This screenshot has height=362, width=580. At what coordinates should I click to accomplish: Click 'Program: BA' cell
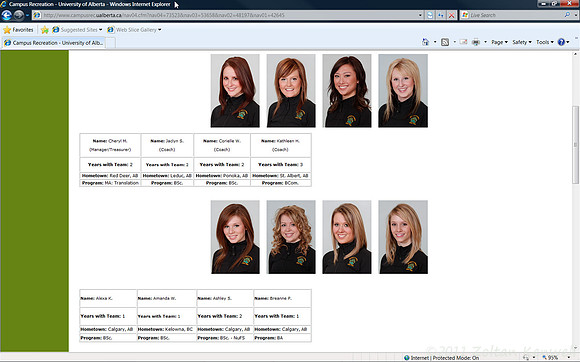[x=282, y=338]
